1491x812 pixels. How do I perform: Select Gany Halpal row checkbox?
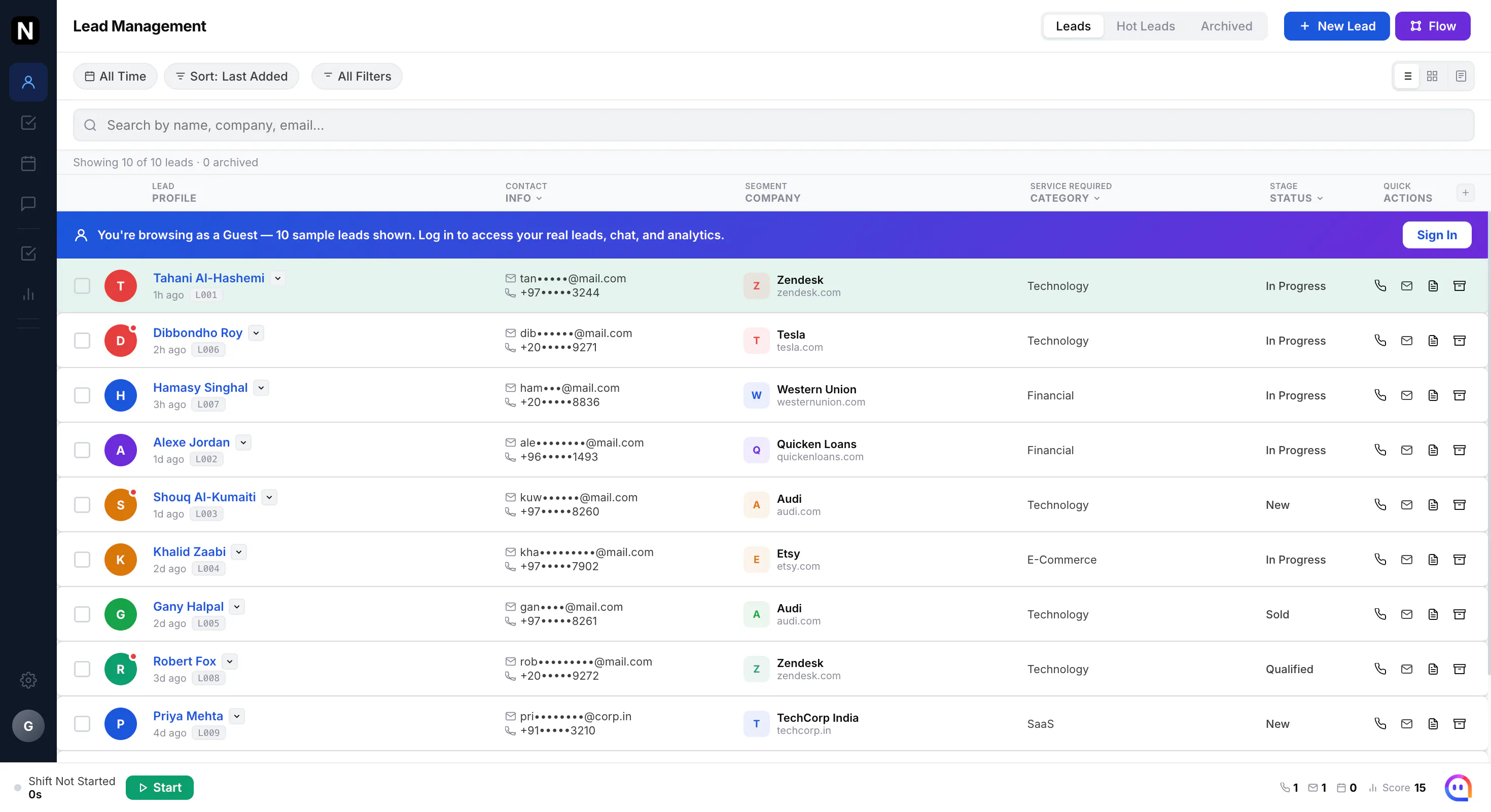click(82, 614)
